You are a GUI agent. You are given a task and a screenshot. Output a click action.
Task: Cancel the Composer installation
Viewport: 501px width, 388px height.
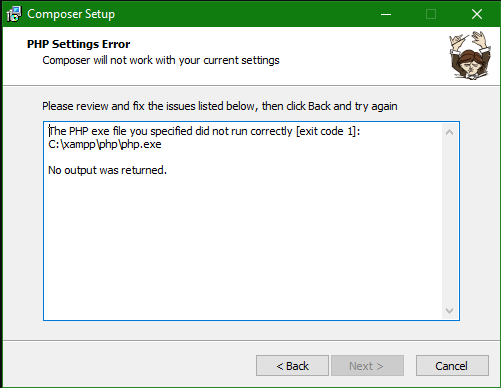[452, 366]
